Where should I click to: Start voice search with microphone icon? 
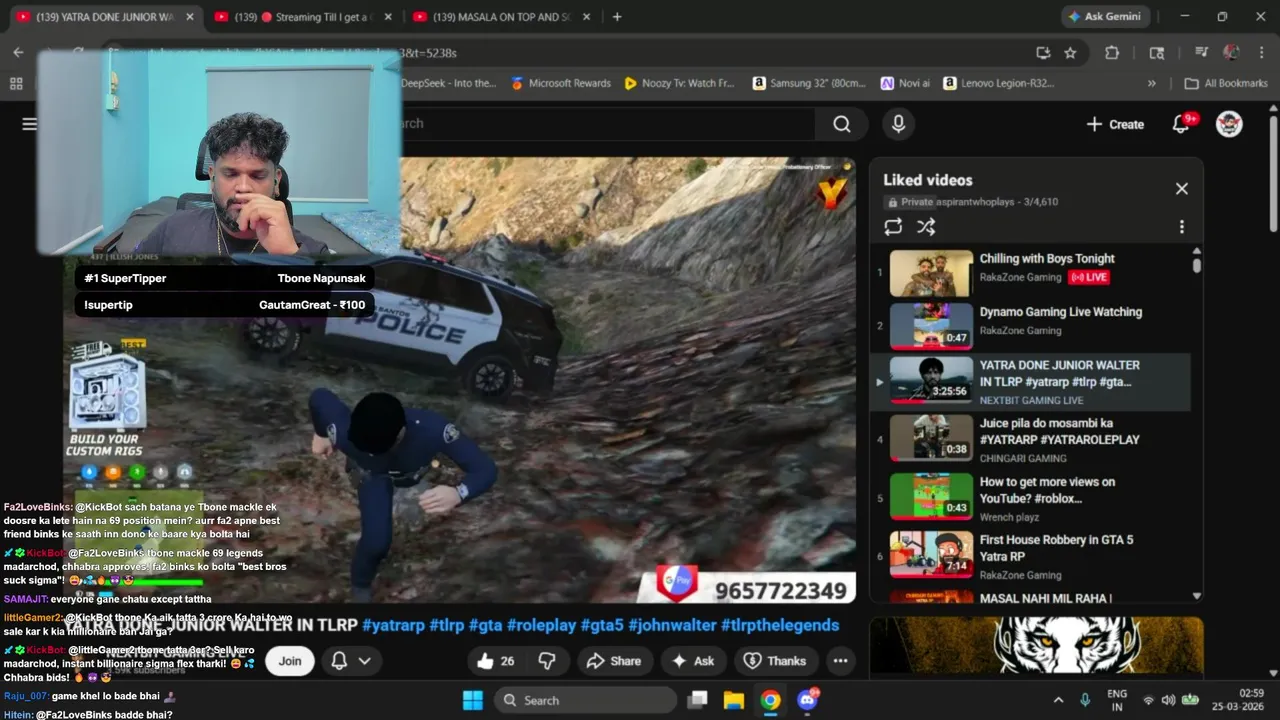click(898, 124)
